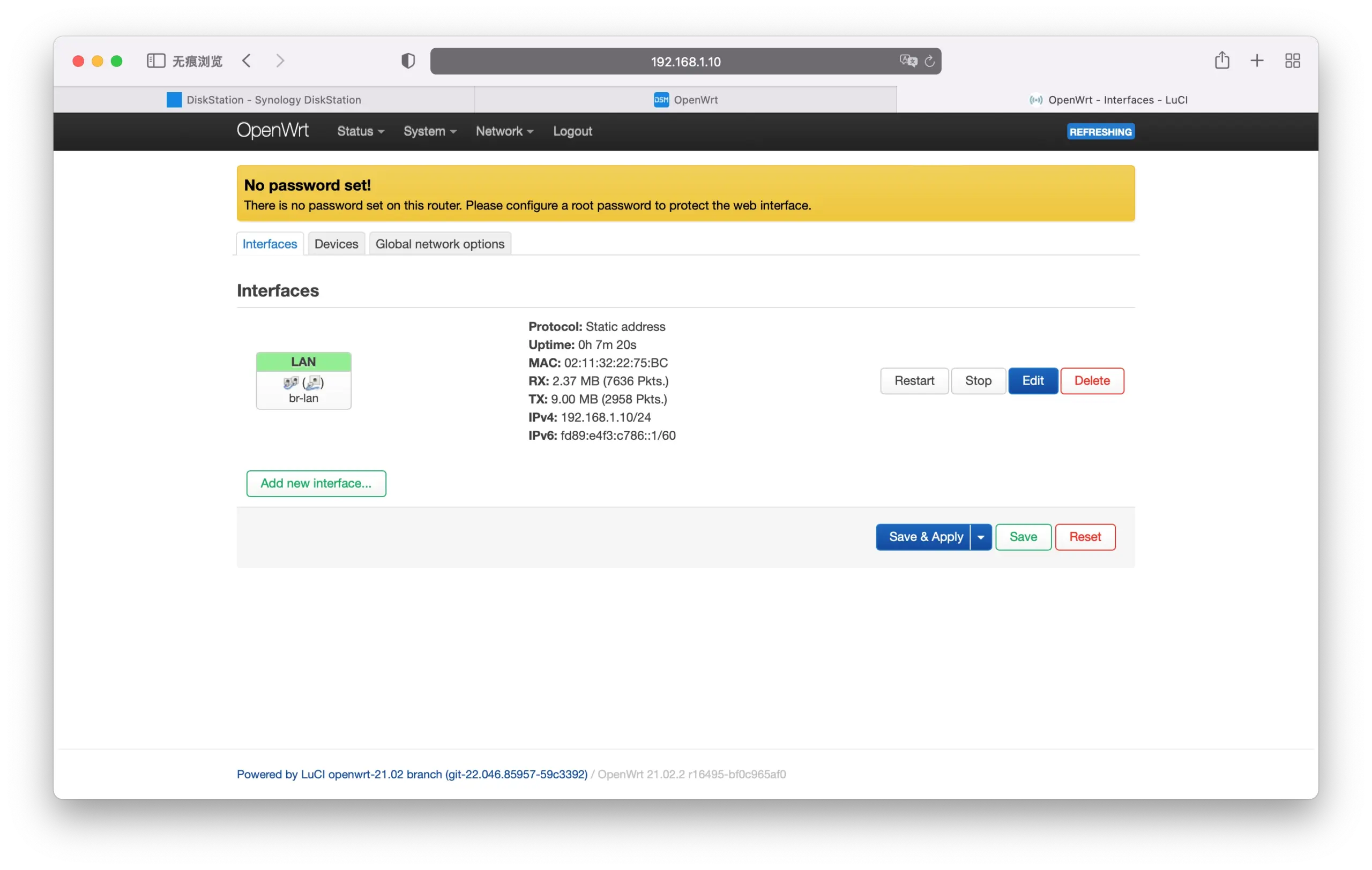Focus the 192.168.1.10 address bar
Screen dimensions: 1372x870
point(685,62)
